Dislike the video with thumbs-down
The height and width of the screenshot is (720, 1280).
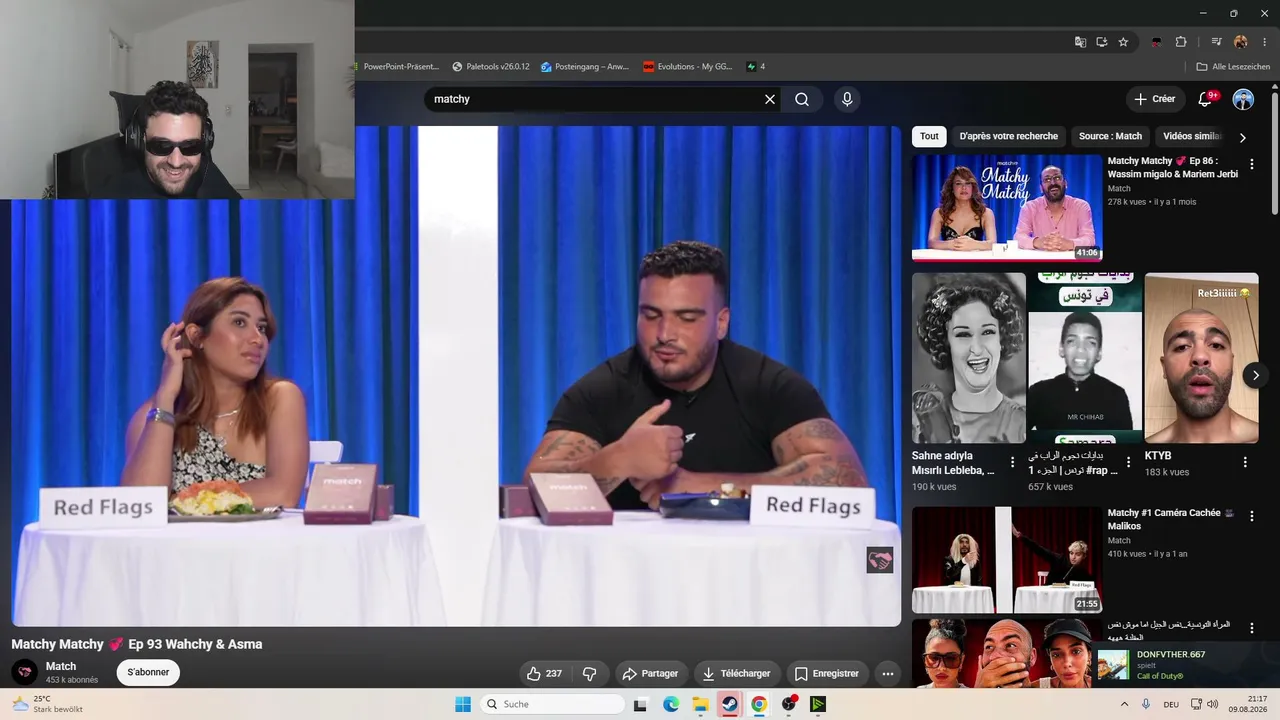tap(590, 674)
